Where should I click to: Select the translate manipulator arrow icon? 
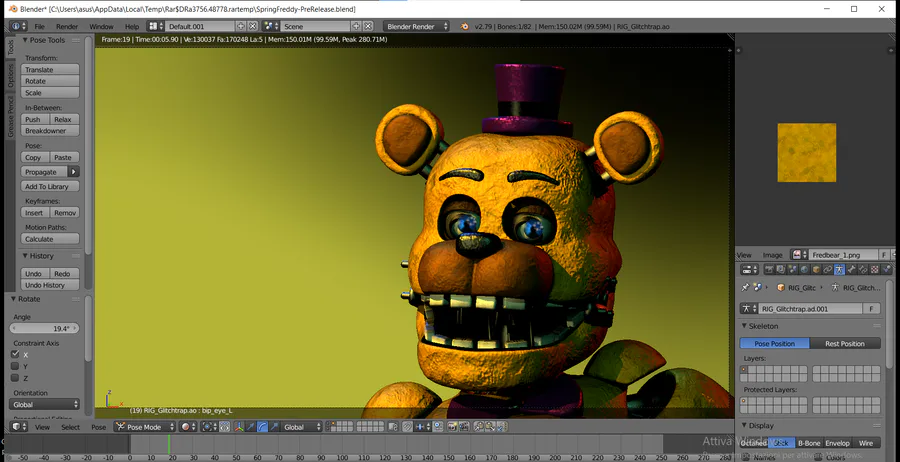[250, 426]
